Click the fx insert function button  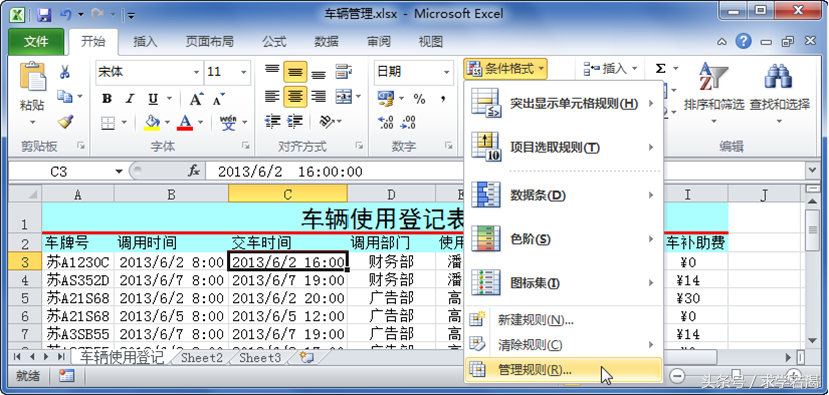pos(195,171)
